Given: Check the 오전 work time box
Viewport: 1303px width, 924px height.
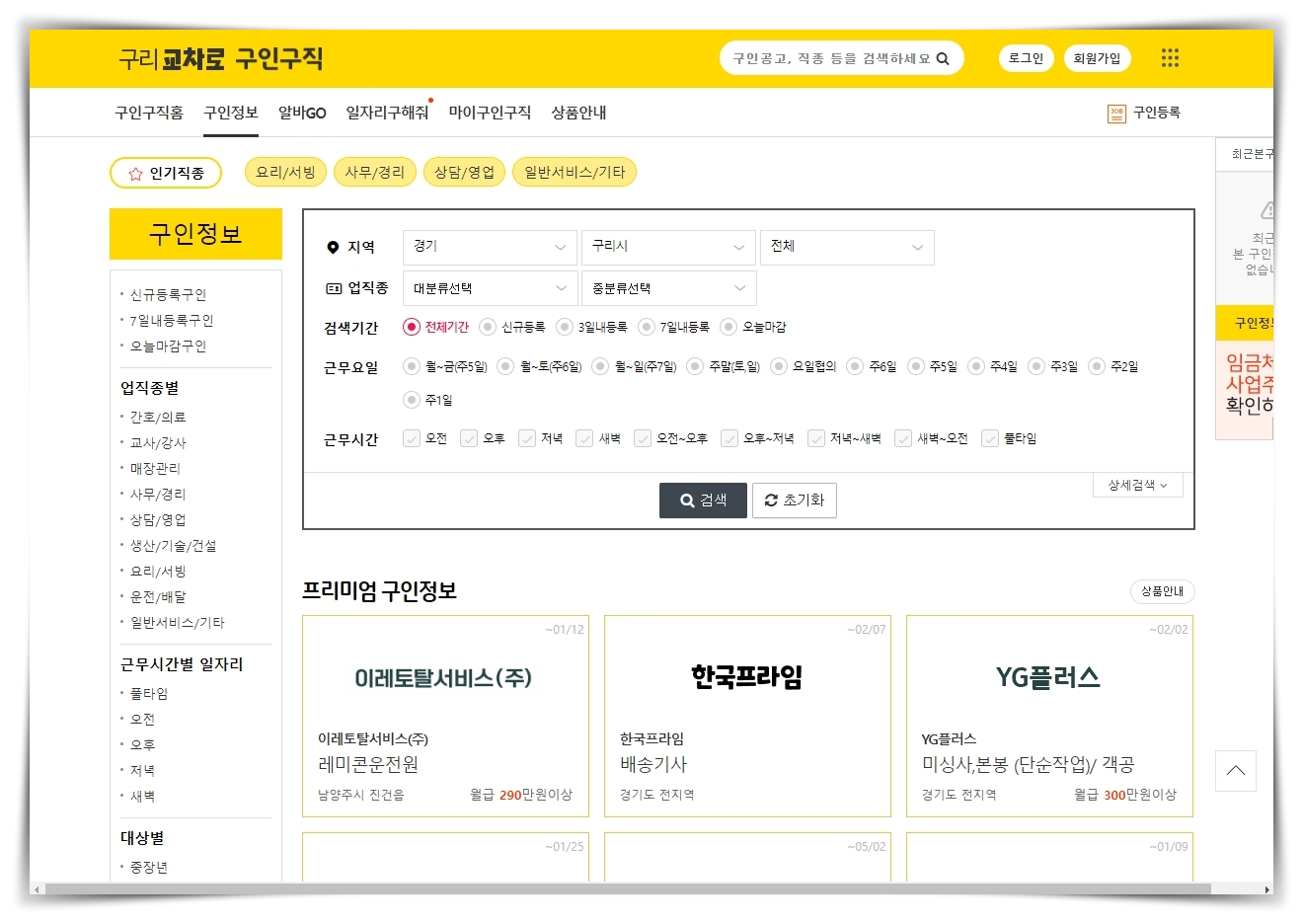Looking at the screenshot, I should (x=412, y=438).
